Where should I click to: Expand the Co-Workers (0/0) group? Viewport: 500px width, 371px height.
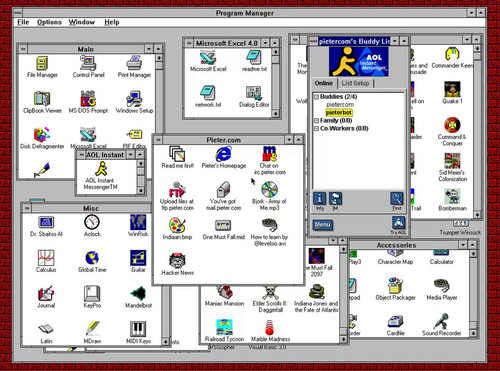pos(316,129)
